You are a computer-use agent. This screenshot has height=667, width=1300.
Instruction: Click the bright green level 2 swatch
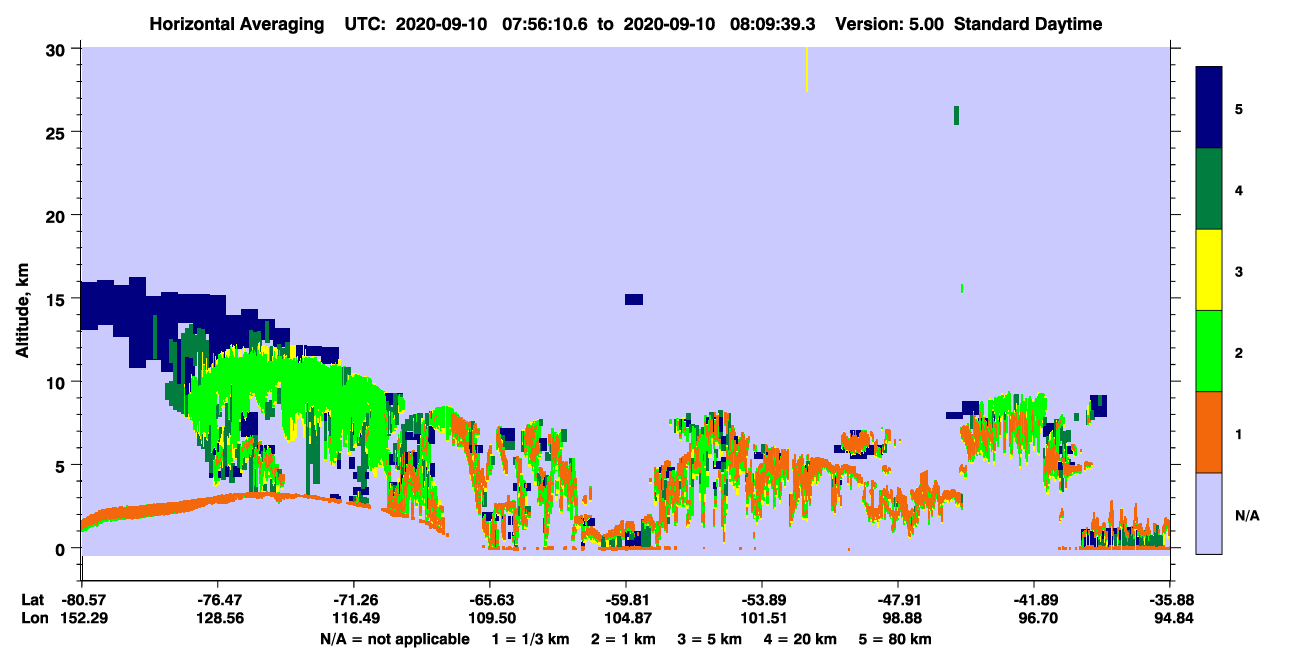point(1209,351)
